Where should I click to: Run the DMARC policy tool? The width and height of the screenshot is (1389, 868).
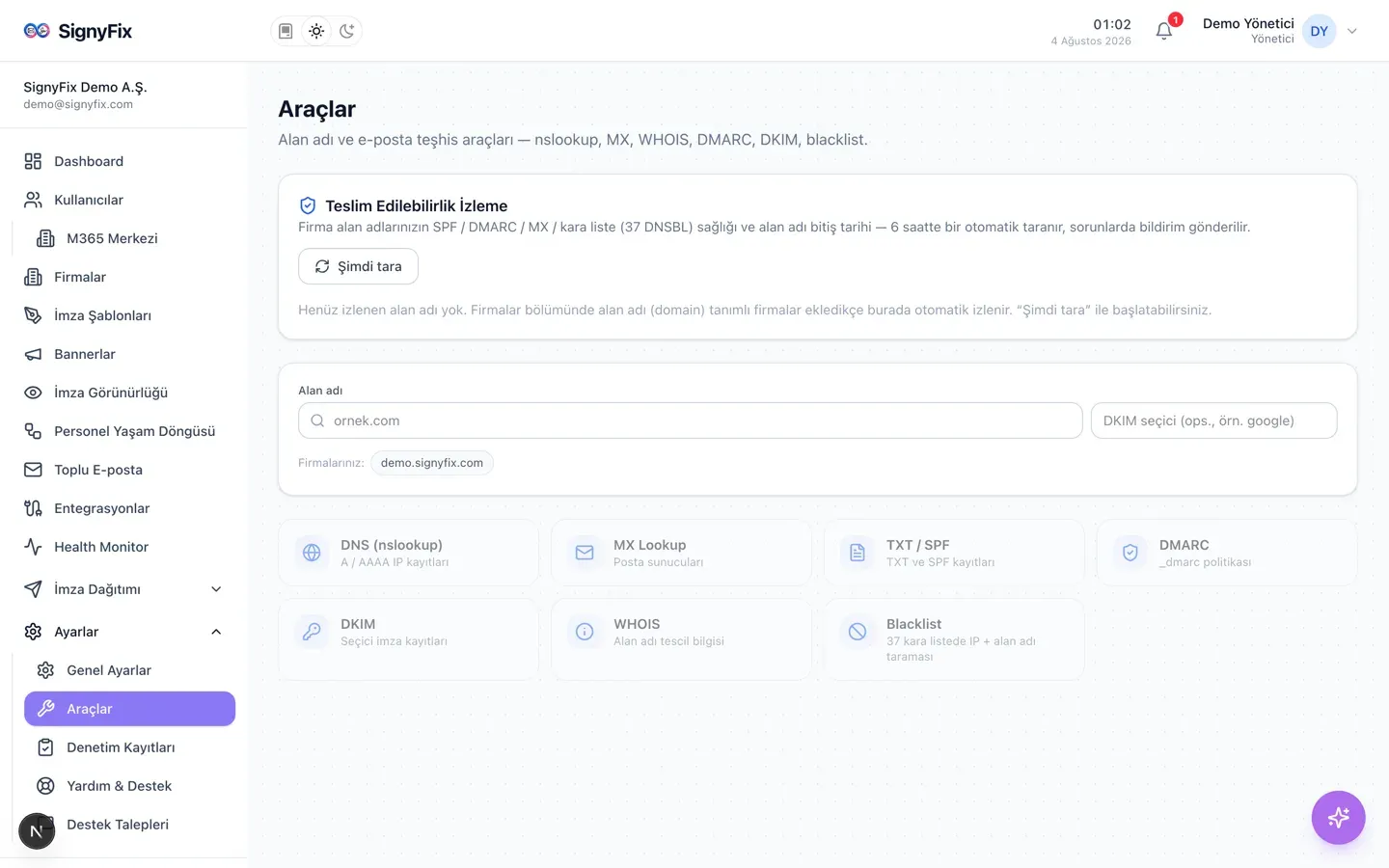click(x=1227, y=553)
